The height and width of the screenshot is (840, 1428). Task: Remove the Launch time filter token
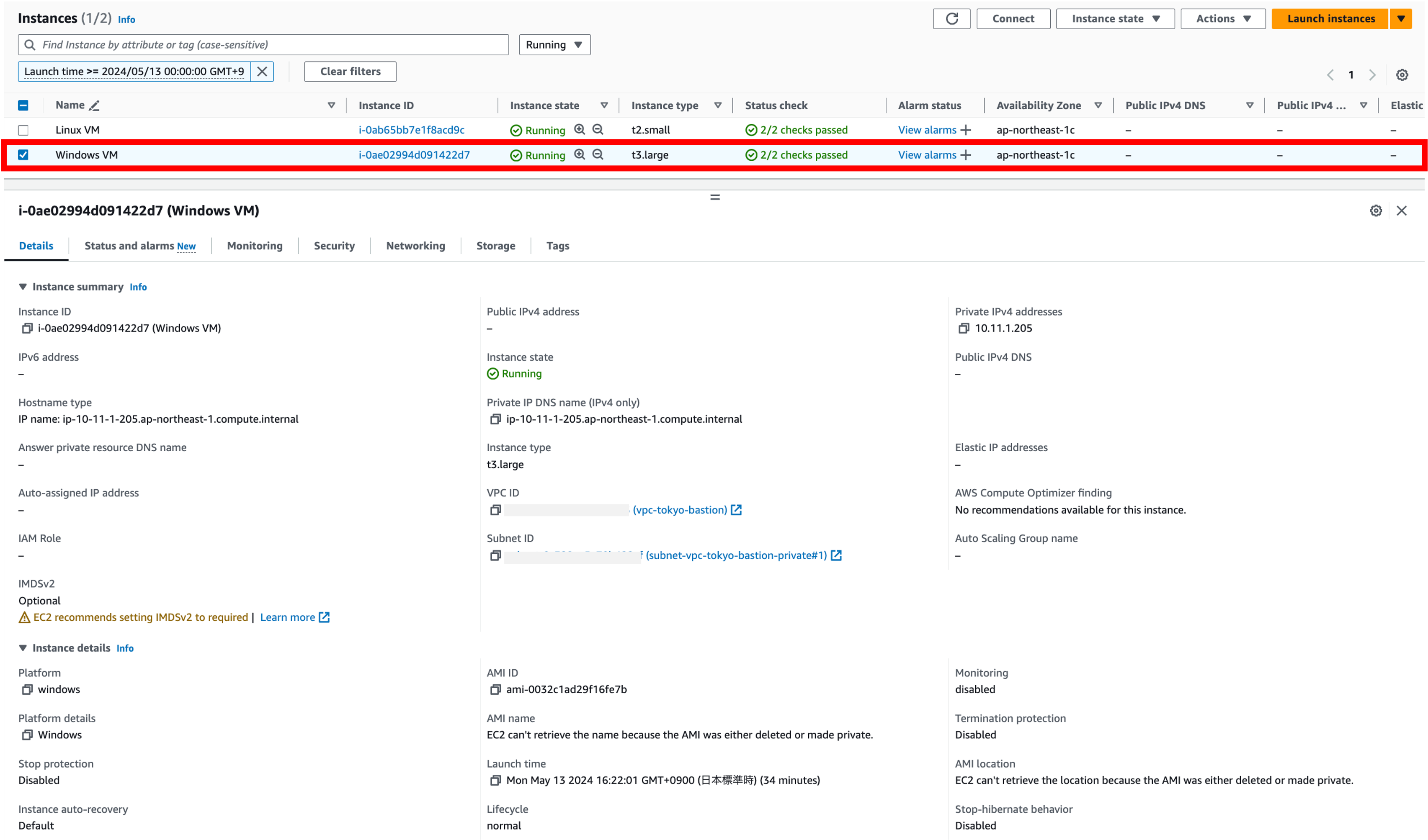coord(262,72)
